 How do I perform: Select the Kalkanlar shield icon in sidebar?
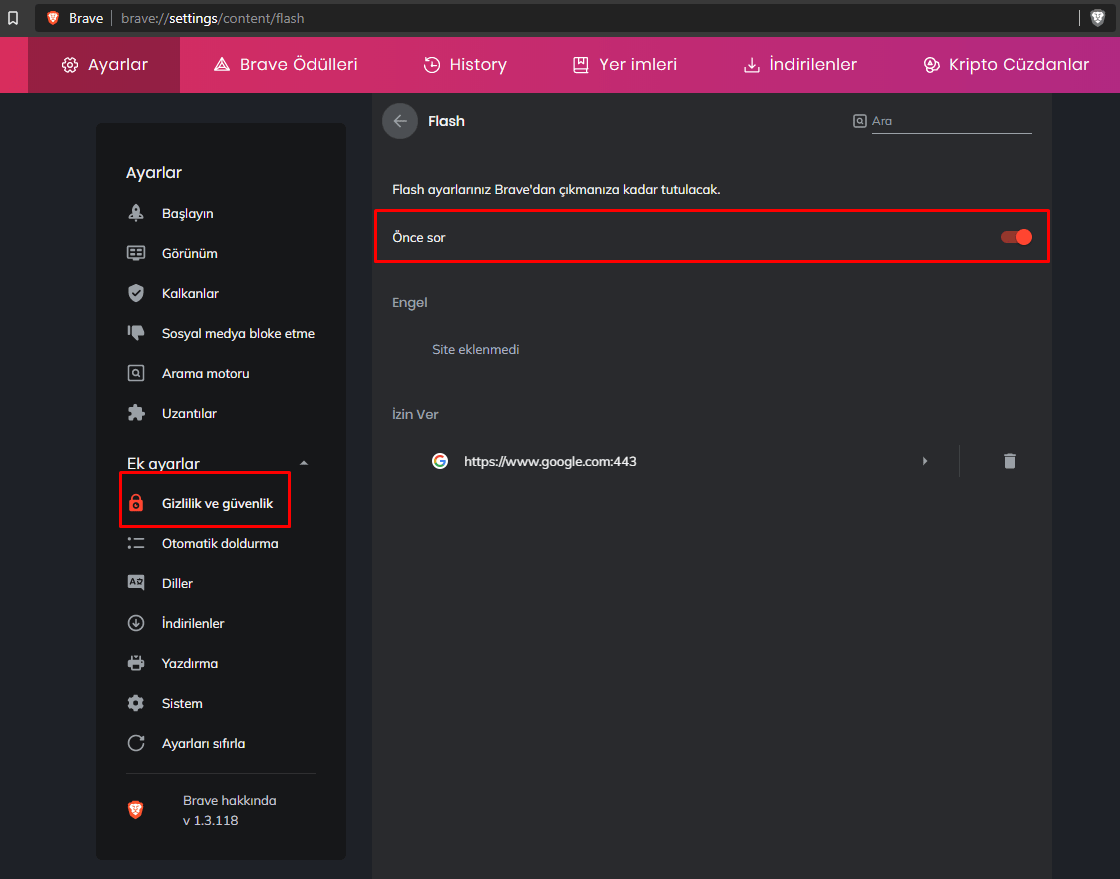coord(136,293)
